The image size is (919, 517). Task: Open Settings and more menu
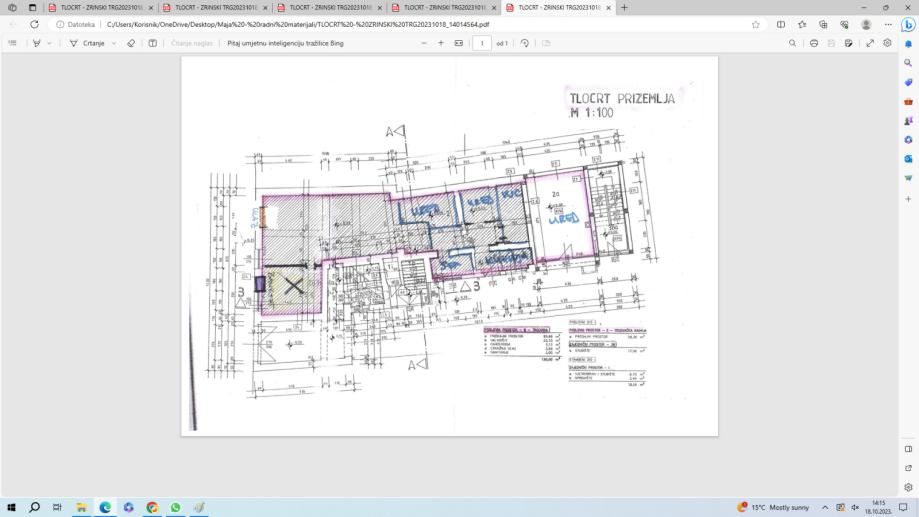pos(888,25)
